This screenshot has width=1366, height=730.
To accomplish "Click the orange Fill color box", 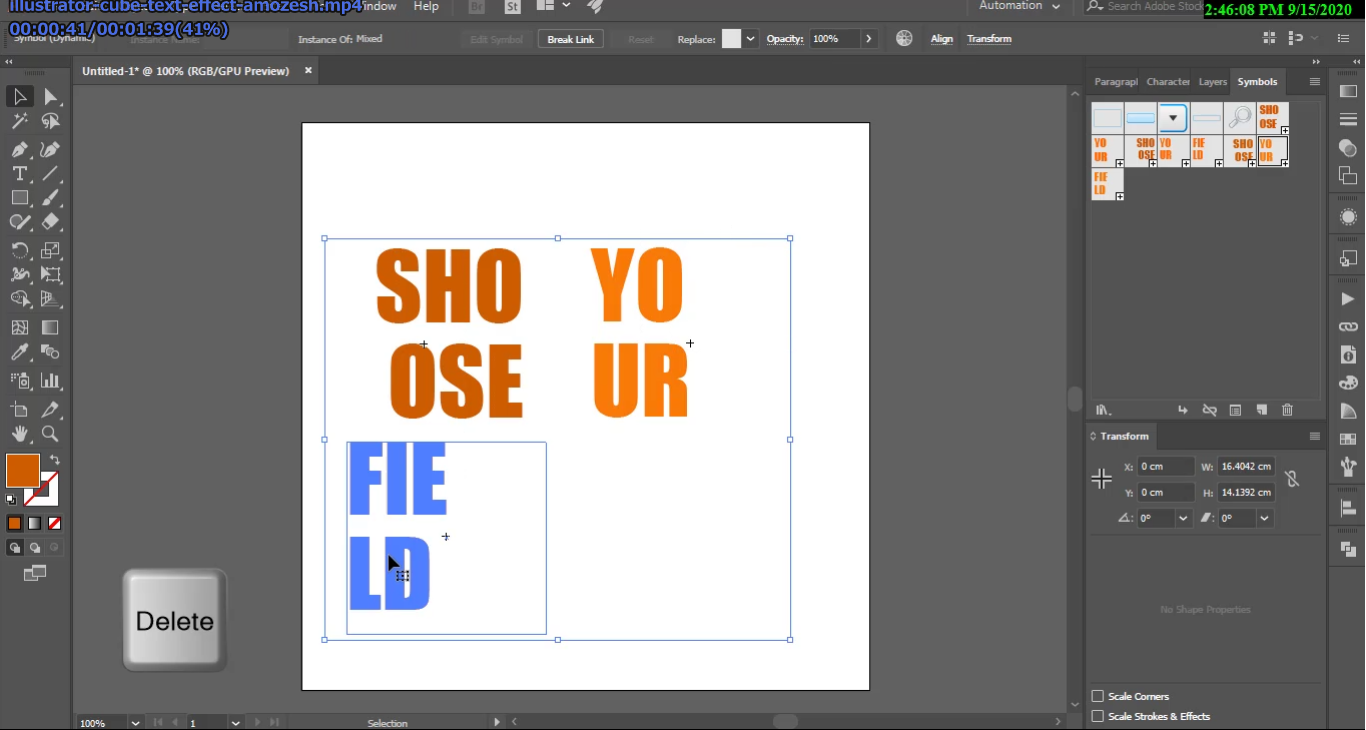I will point(22,470).
